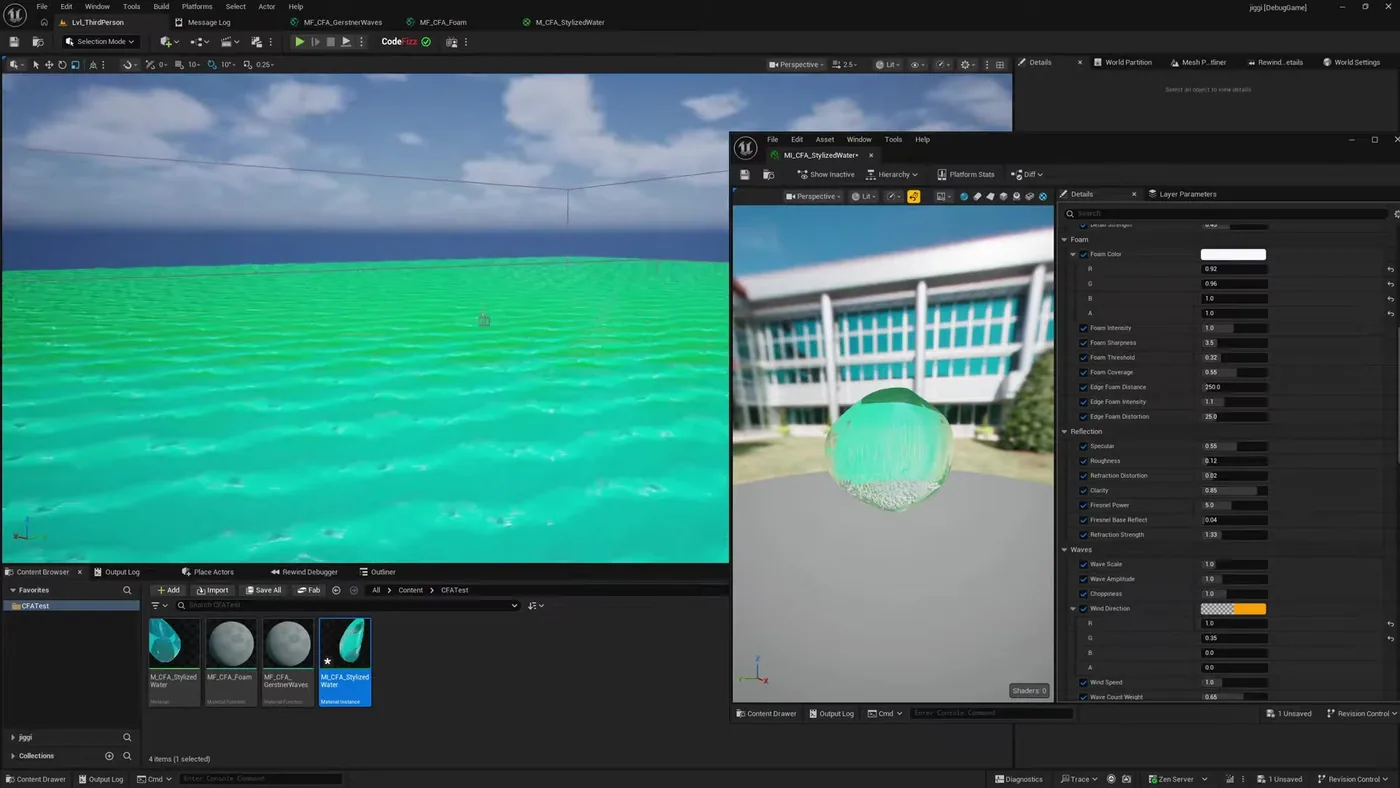
Task: Toggle the Foam Threshold checkbox
Action: point(1083,358)
